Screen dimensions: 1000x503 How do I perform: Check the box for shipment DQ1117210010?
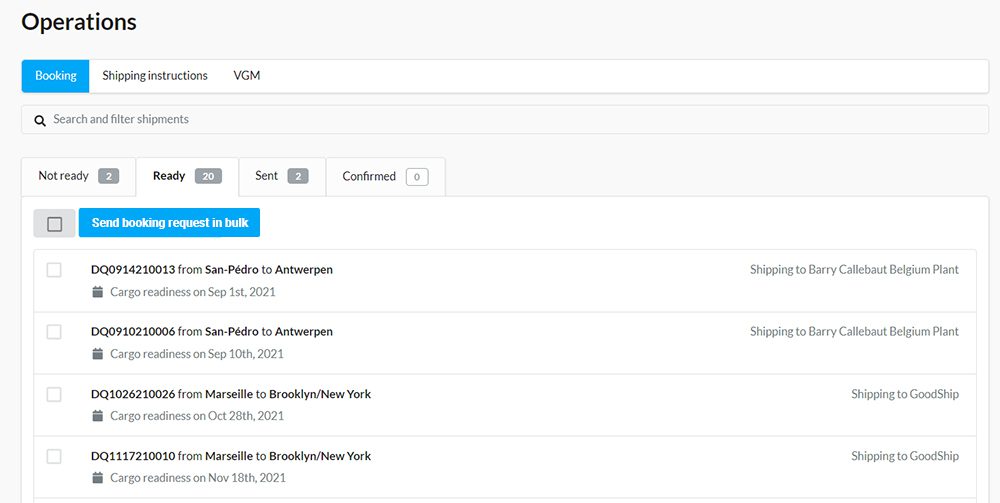54,456
